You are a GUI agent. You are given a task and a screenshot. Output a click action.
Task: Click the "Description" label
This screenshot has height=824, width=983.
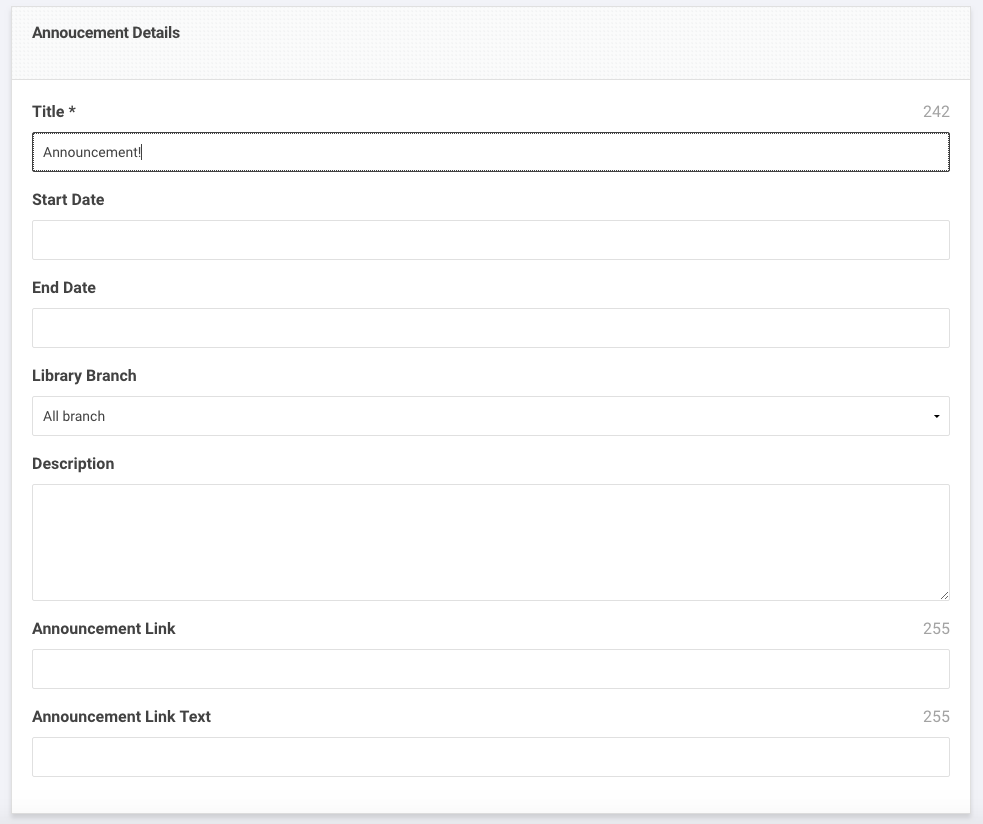(73, 463)
